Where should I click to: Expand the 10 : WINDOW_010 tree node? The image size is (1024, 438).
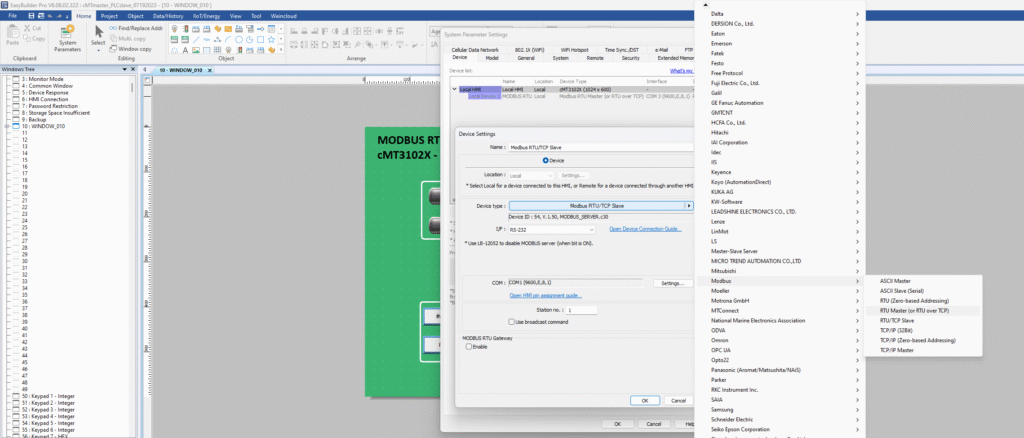[7, 126]
